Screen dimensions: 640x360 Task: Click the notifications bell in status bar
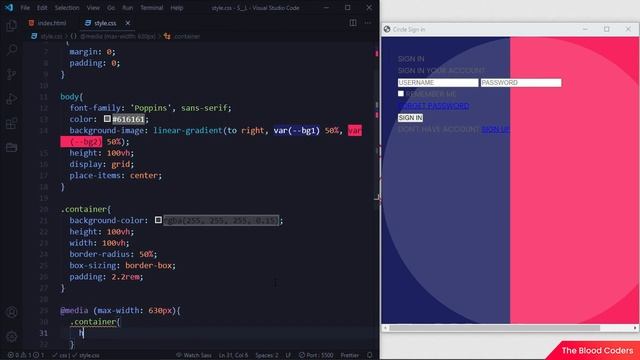click(370, 355)
